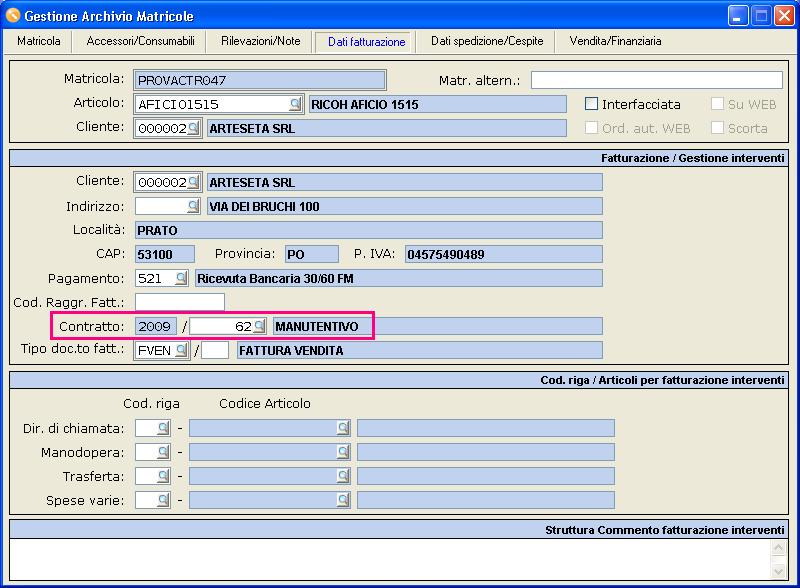Open lookup icon for Tipo doc.to fatt.
This screenshot has width=800, height=588.
pos(181,350)
